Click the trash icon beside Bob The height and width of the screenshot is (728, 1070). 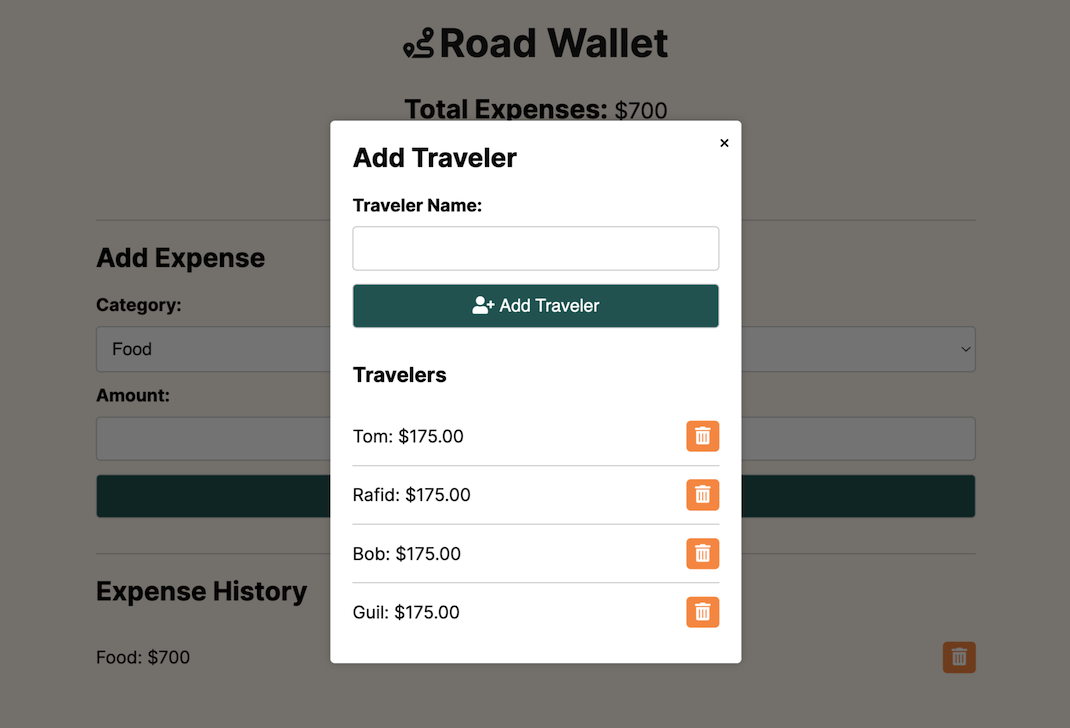pyautogui.click(x=702, y=554)
